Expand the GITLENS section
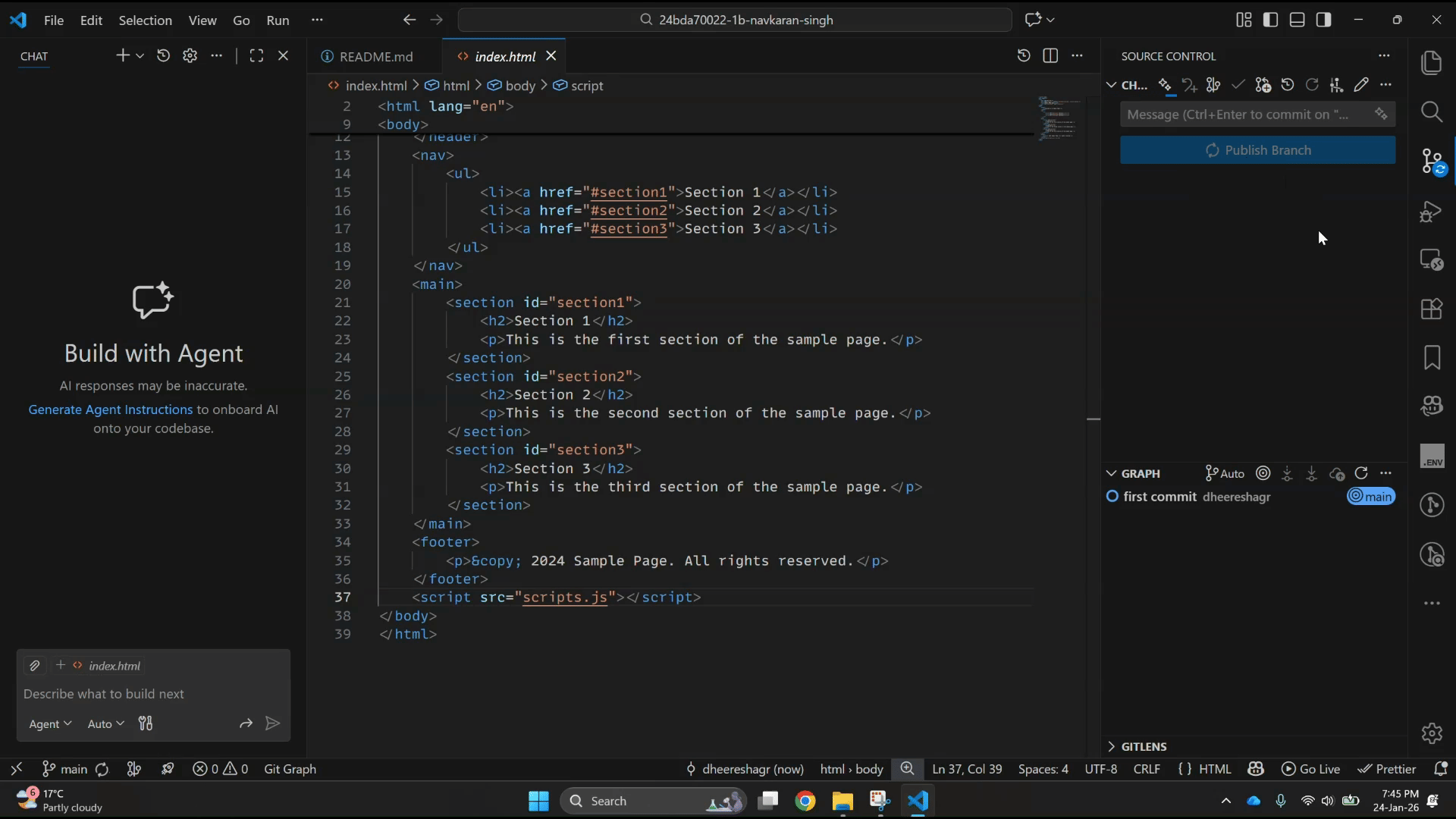This screenshot has height=819, width=1456. click(x=1144, y=747)
